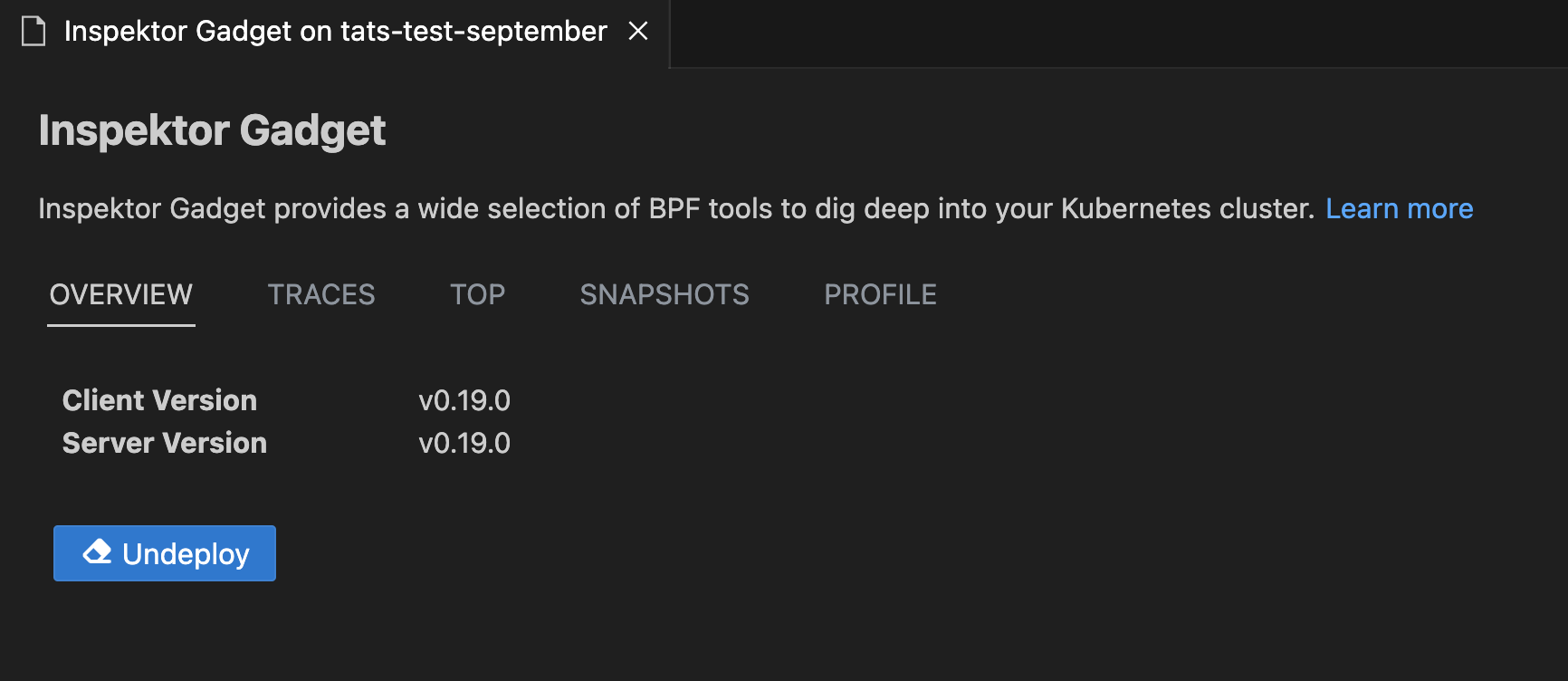Click the Inspektor Gadget page heading
This screenshot has width=1568, height=681.
click(x=212, y=130)
